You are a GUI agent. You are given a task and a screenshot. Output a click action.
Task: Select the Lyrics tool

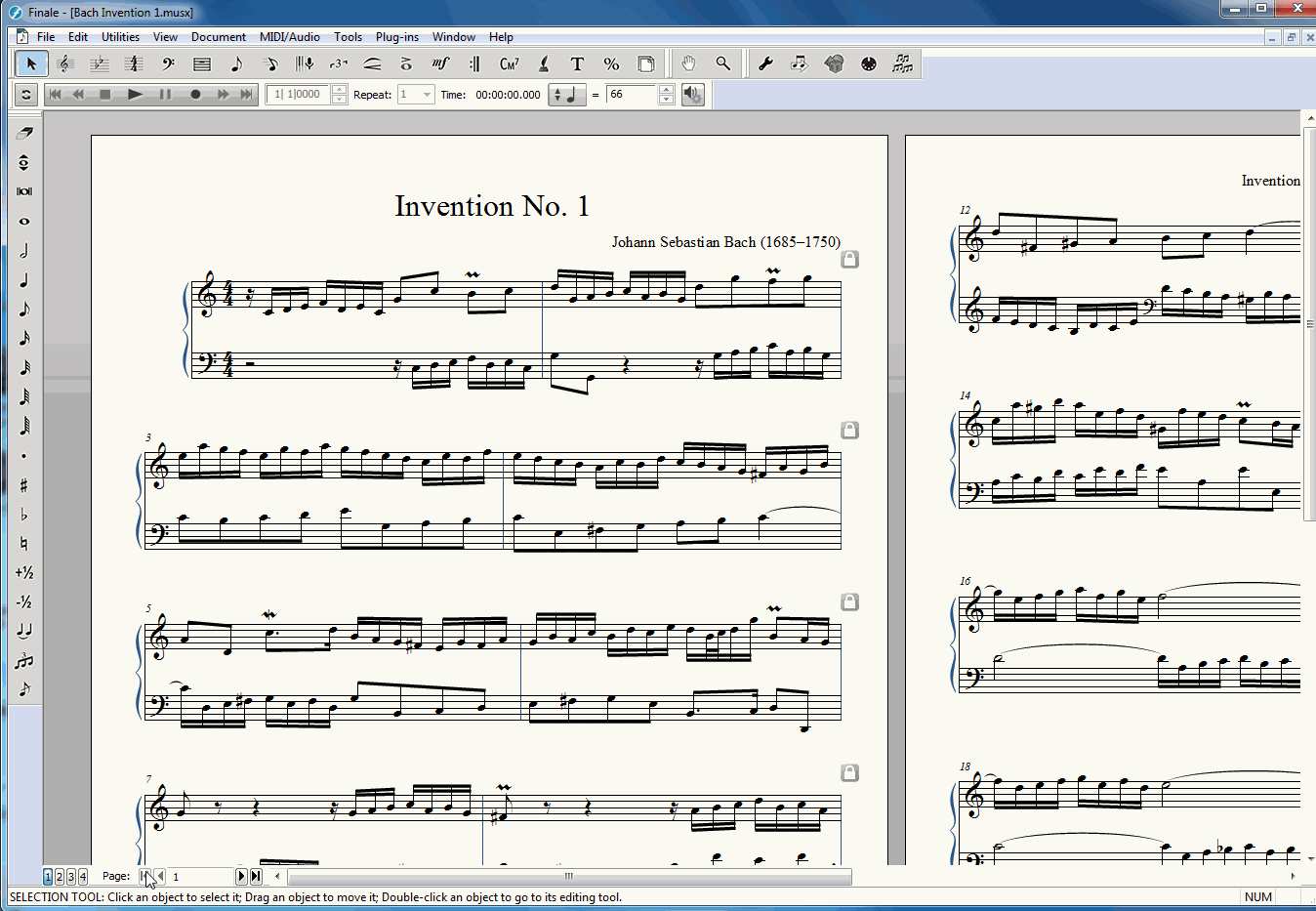click(543, 64)
